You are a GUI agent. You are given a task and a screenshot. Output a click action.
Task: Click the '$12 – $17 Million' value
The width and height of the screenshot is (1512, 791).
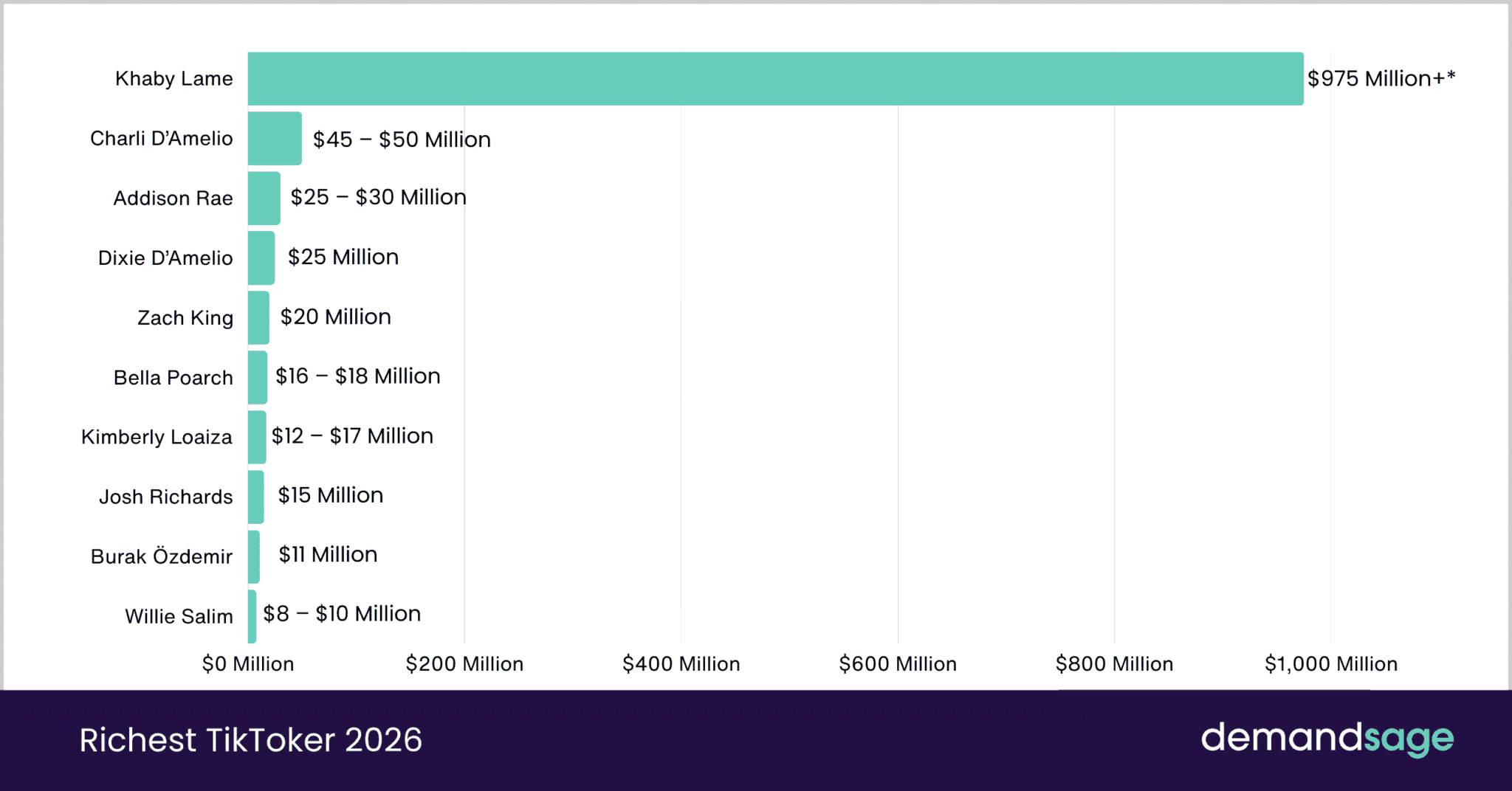(353, 436)
